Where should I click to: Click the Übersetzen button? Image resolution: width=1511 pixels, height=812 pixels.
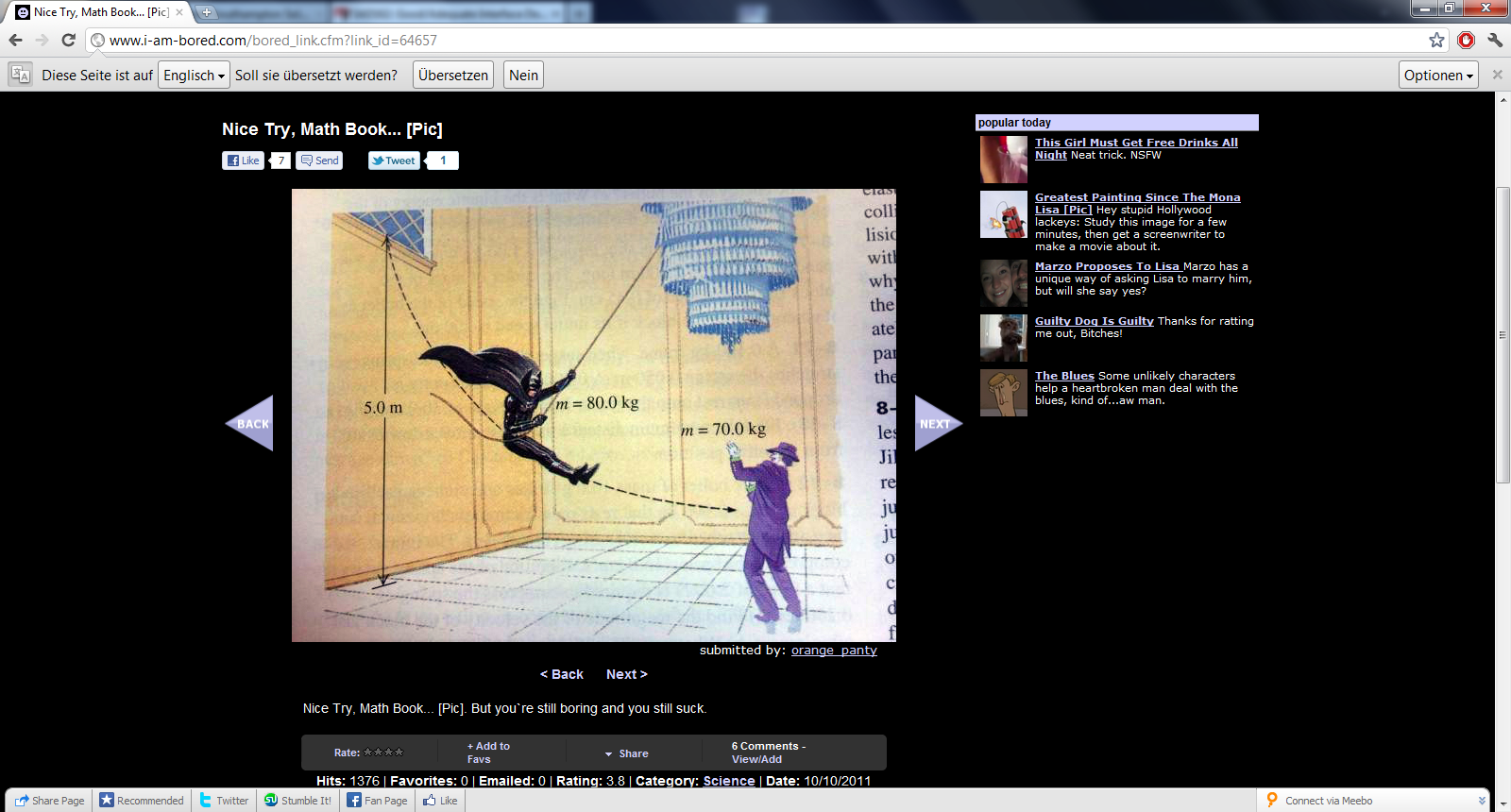453,76
